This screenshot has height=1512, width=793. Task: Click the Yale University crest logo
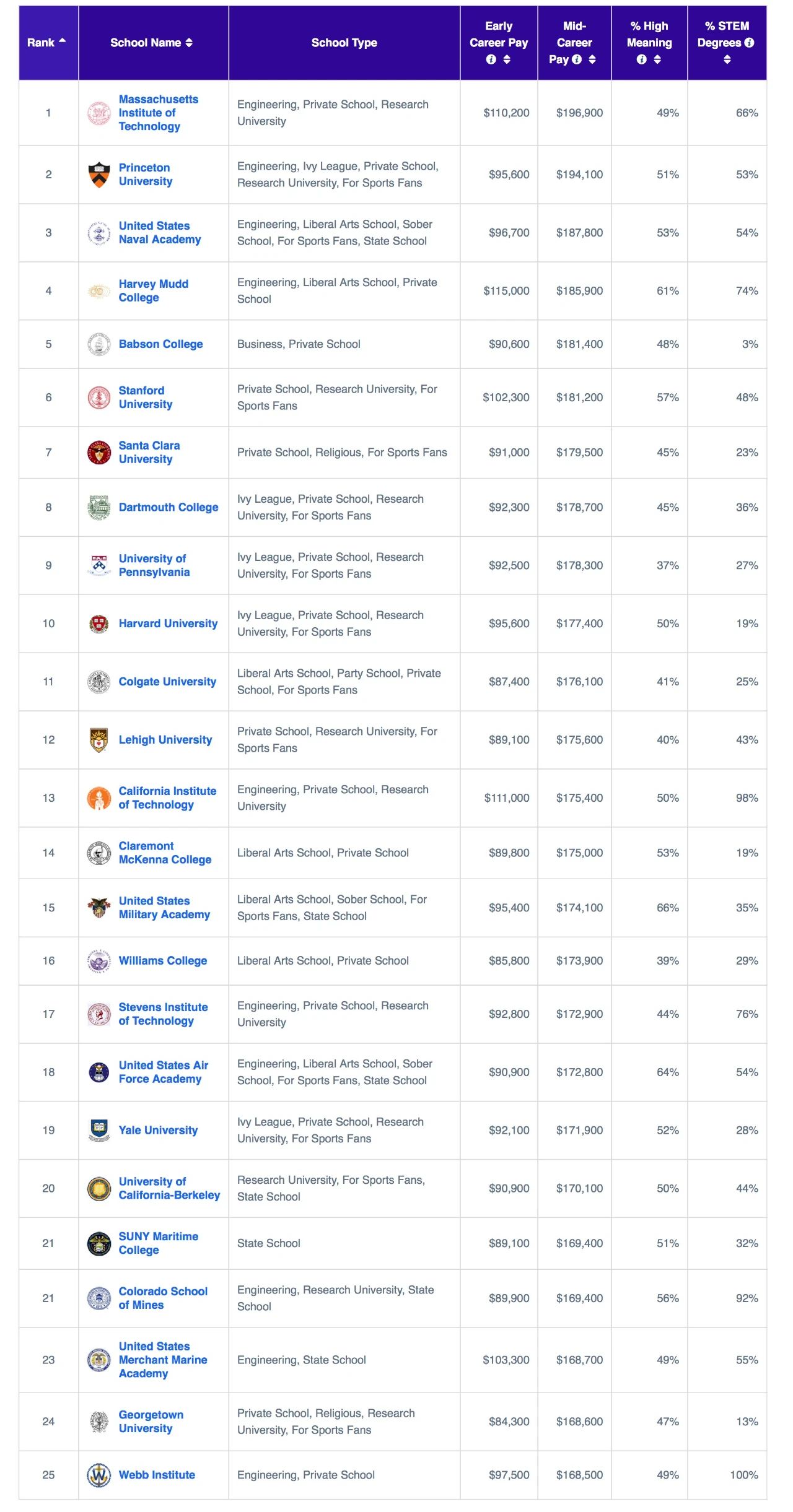click(99, 1130)
